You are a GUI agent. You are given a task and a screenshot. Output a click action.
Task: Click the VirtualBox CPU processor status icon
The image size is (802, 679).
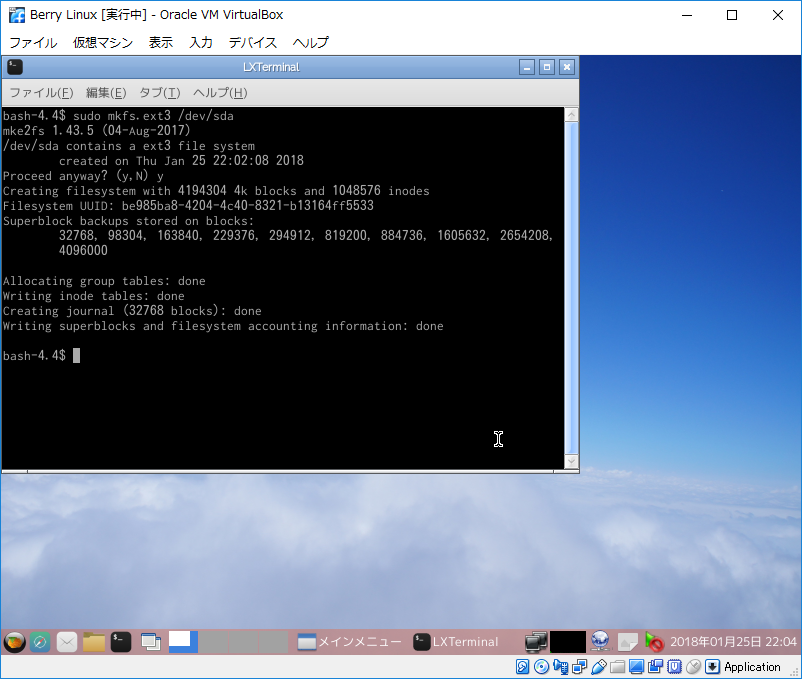click(674, 667)
